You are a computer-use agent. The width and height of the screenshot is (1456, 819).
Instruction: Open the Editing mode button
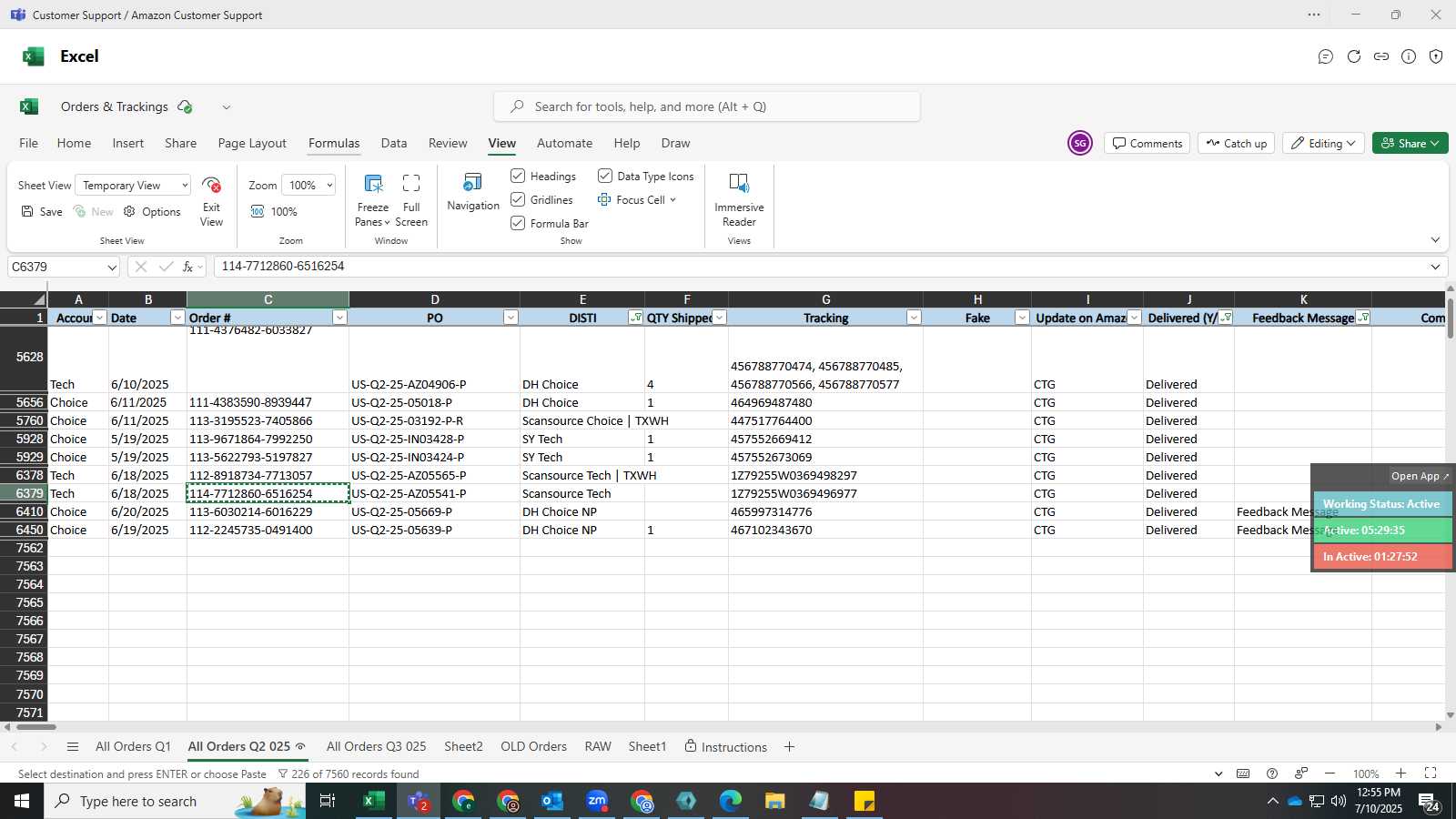point(1323,143)
